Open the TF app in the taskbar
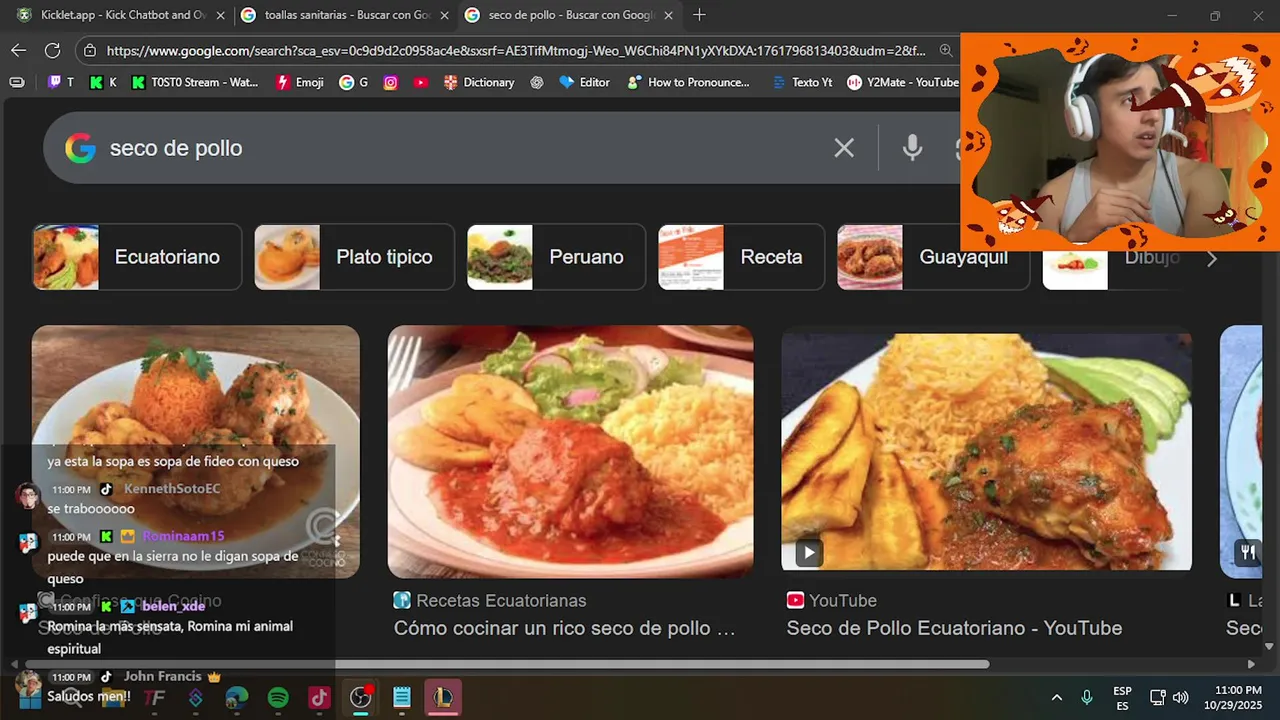 click(x=154, y=697)
